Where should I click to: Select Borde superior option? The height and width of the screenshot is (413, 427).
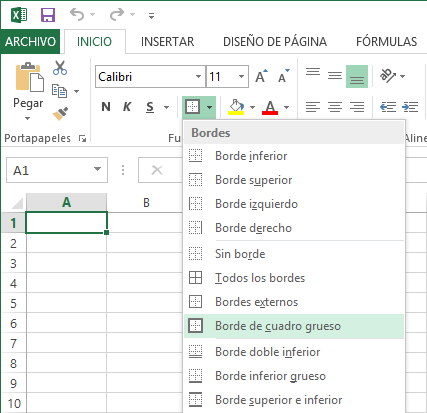click(x=294, y=180)
